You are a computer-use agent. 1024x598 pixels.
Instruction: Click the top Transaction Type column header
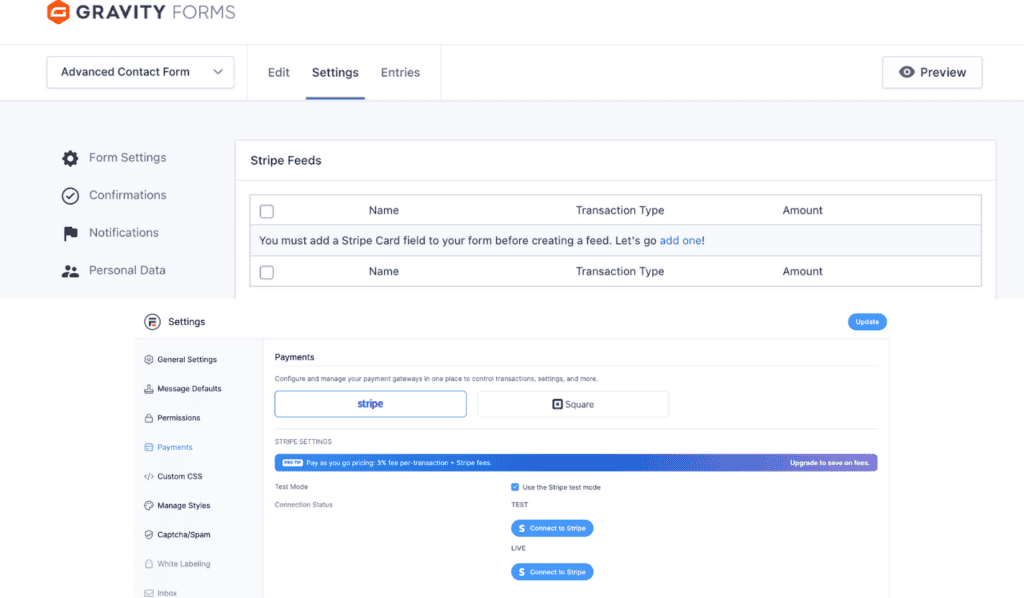coord(620,210)
